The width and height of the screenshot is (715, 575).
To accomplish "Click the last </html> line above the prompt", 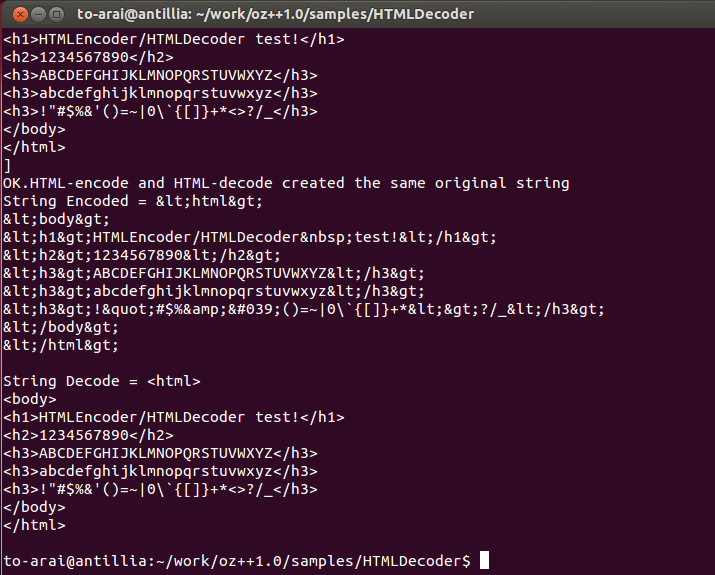I will [x=34, y=525].
